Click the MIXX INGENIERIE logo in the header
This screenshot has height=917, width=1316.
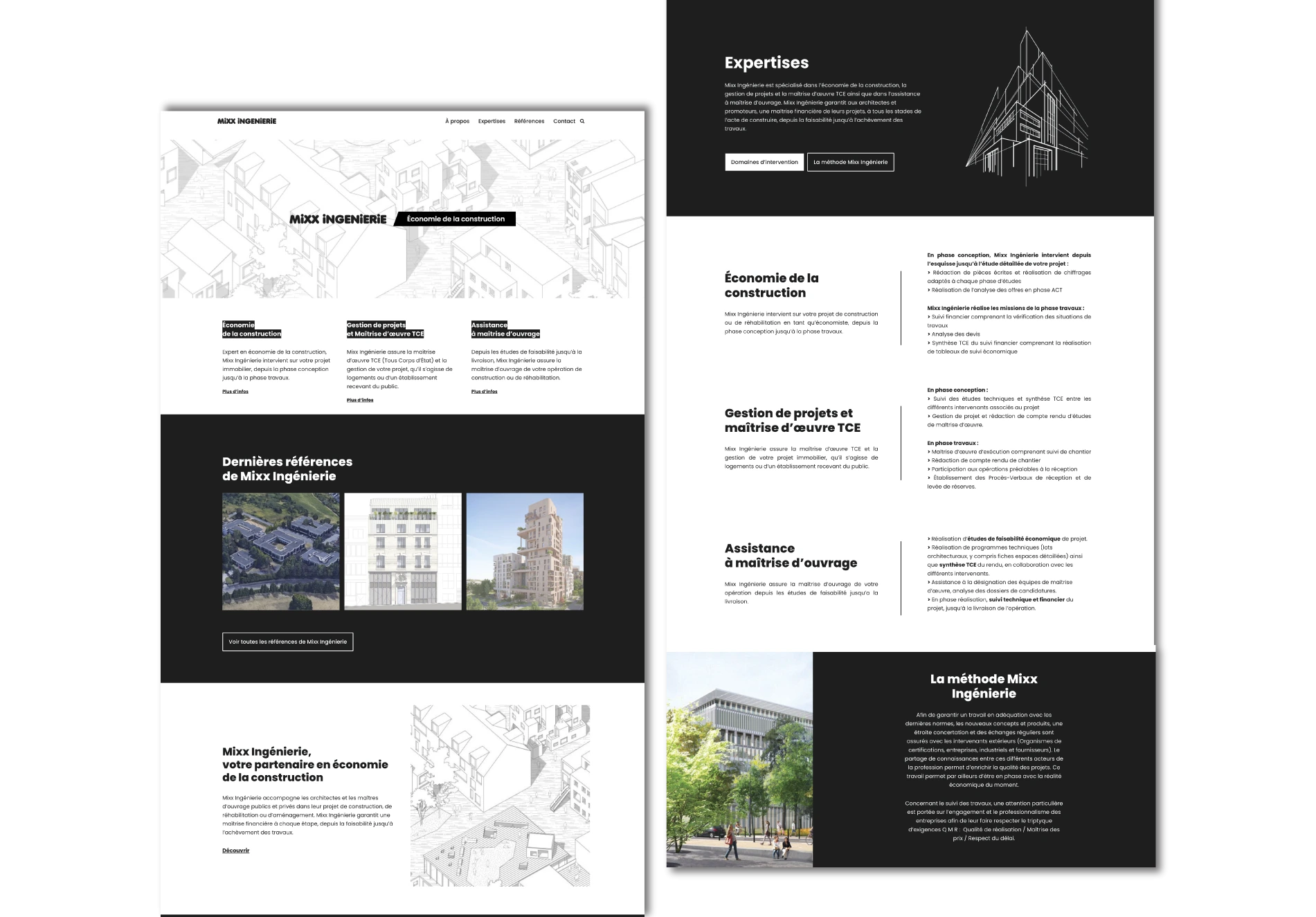[246, 121]
